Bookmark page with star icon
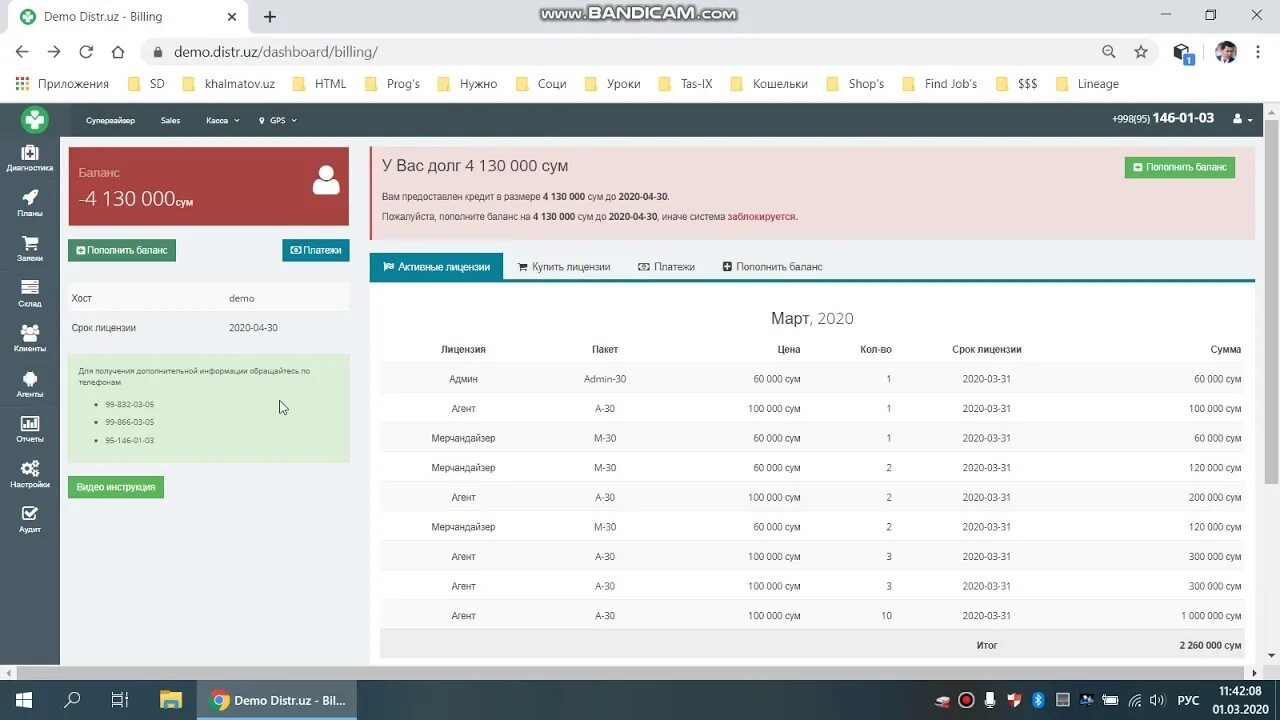The height and width of the screenshot is (720, 1280). [1141, 52]
